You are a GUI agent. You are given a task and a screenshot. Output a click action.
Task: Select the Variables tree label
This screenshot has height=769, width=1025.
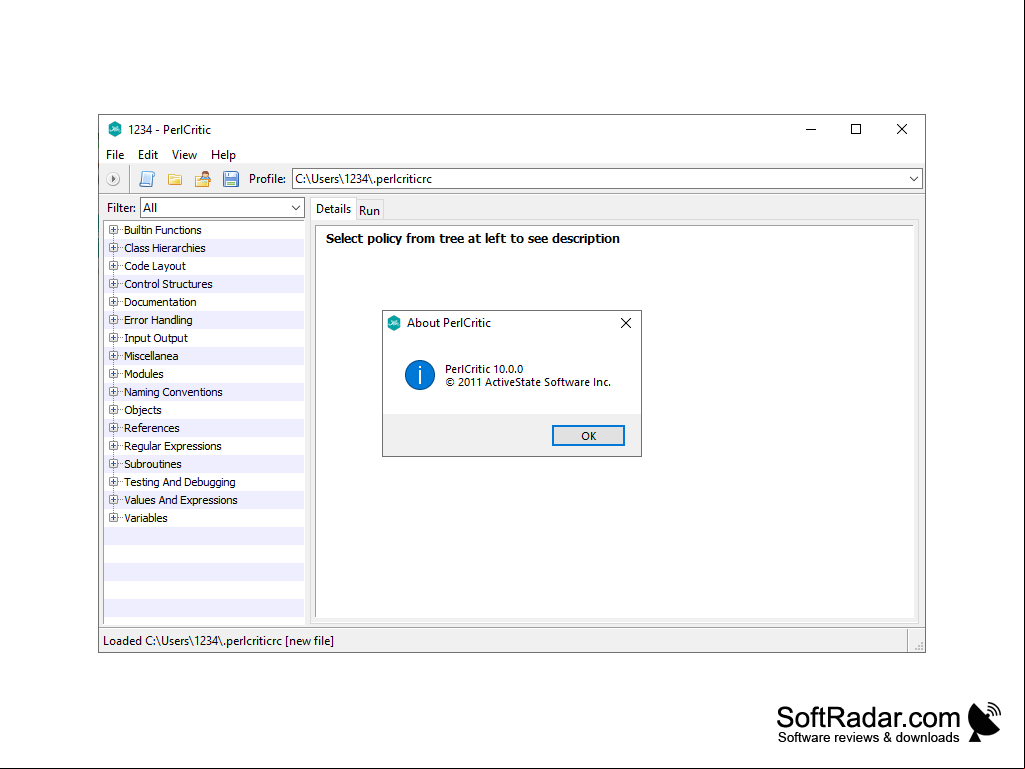pyautogui.click(x=146, y=518)
